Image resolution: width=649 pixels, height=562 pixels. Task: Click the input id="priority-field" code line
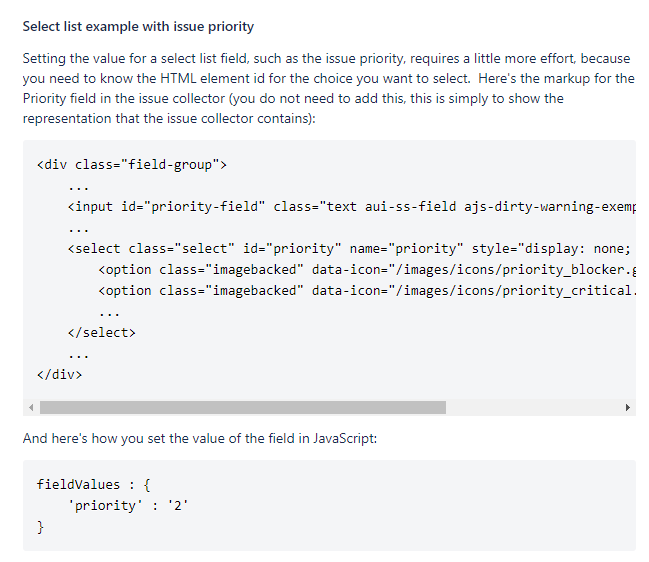coord(352,207)
